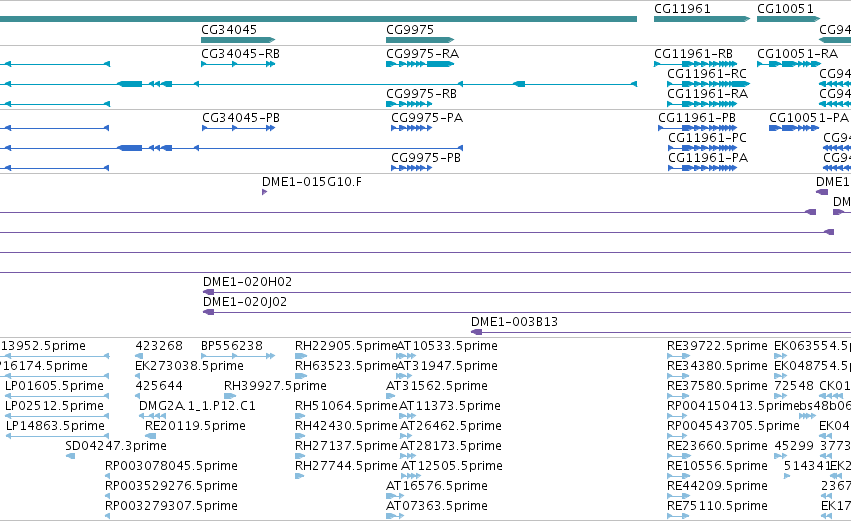Select EST AT31562.5prime
The image size is (851, 521).
437,386
